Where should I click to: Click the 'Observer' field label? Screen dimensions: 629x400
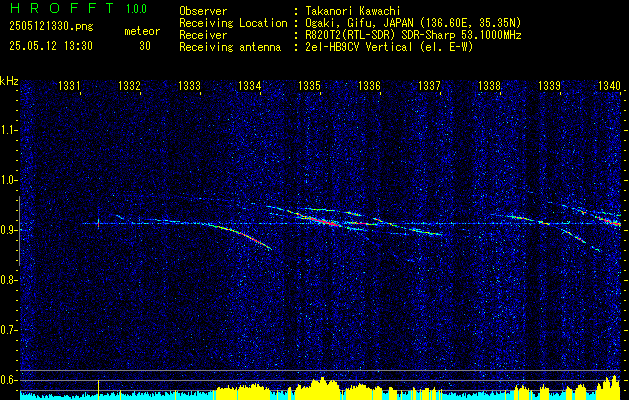(x=203, y=11)
